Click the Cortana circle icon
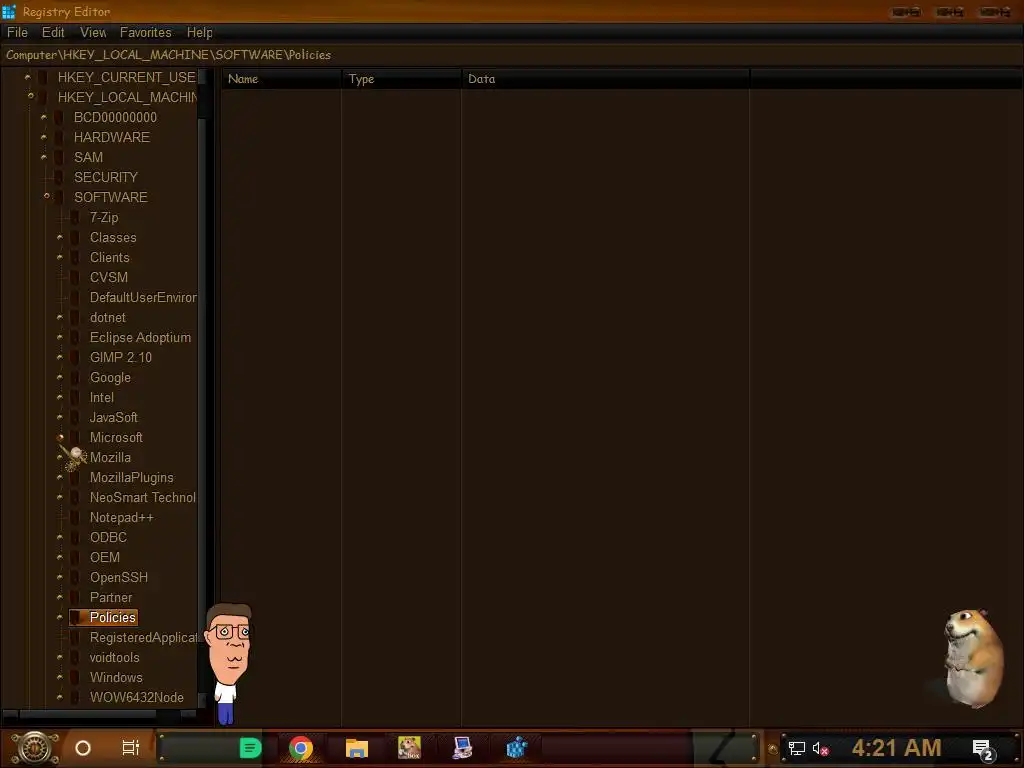 pyautogui.click(x=83, y=748)
